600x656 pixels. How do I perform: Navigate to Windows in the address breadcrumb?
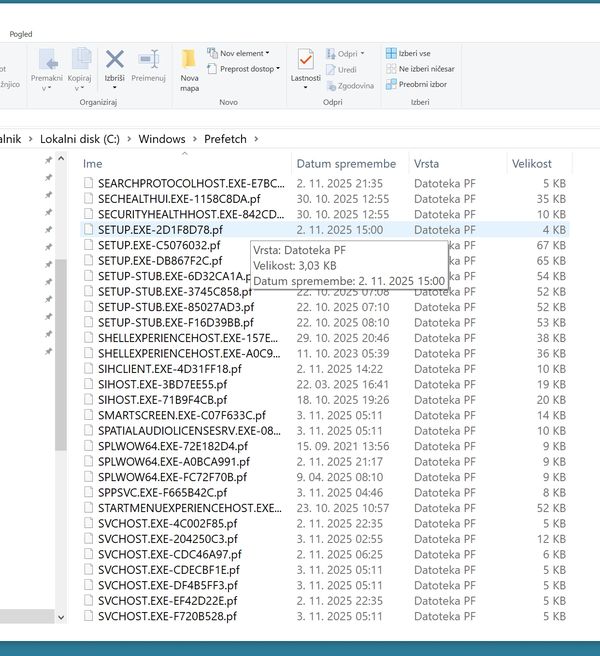pos(161,139)
